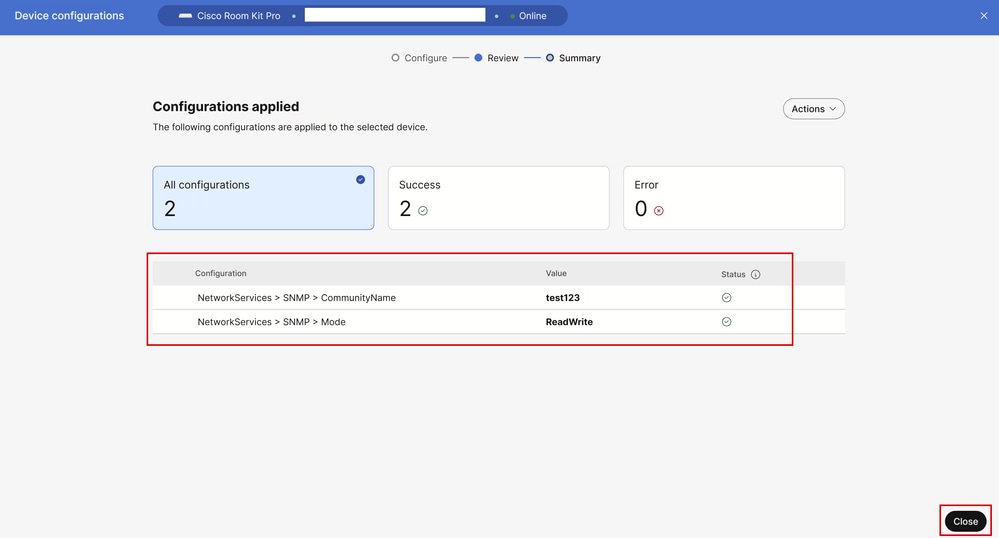
Task: Click the red error icon in Error card
Action: (x=659, y=211)
